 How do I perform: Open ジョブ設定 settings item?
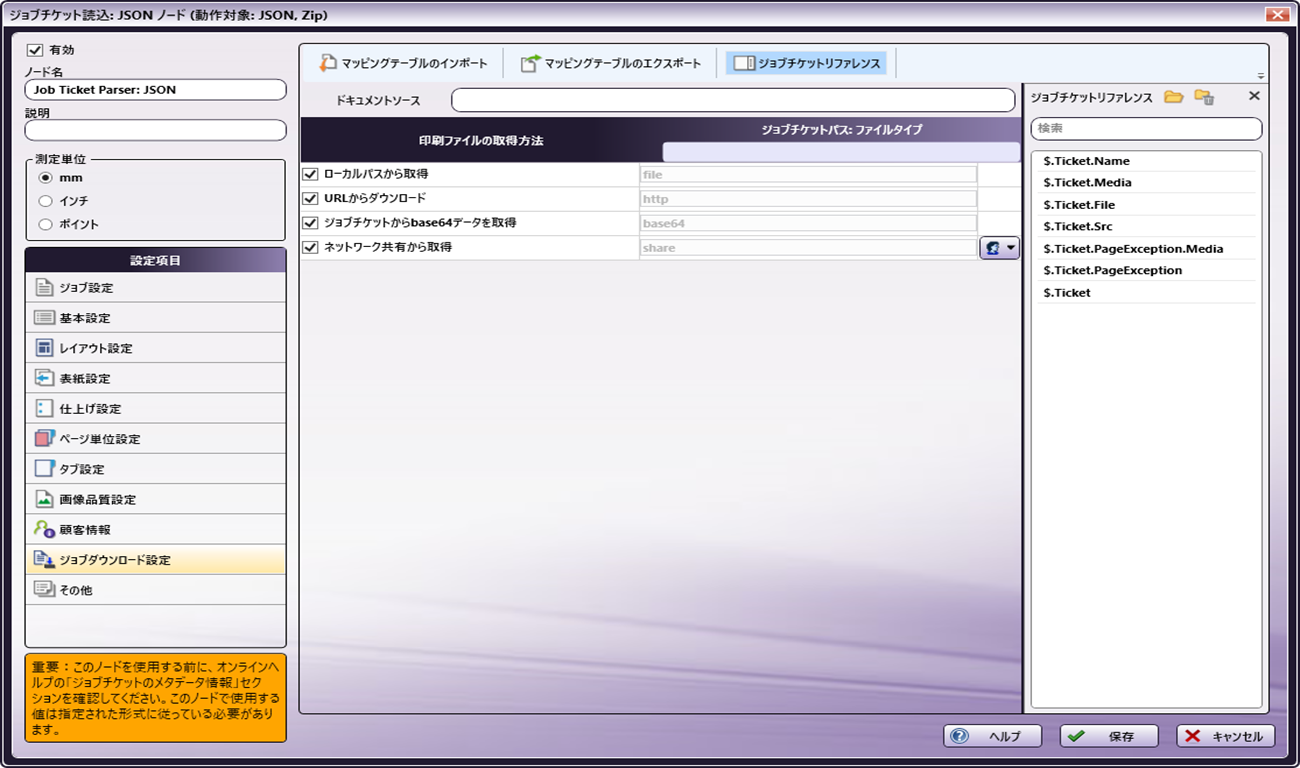(155, 288)
